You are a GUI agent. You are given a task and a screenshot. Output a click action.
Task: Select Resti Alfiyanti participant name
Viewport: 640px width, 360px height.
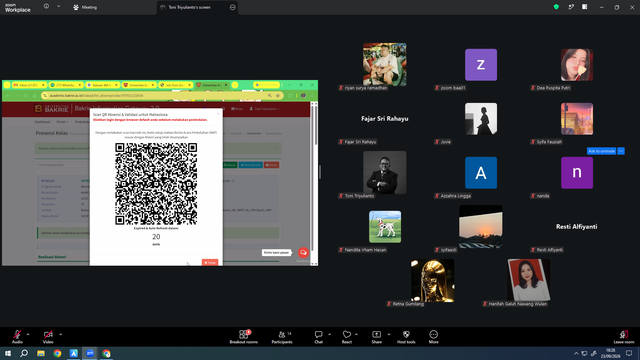pos(576,227)
